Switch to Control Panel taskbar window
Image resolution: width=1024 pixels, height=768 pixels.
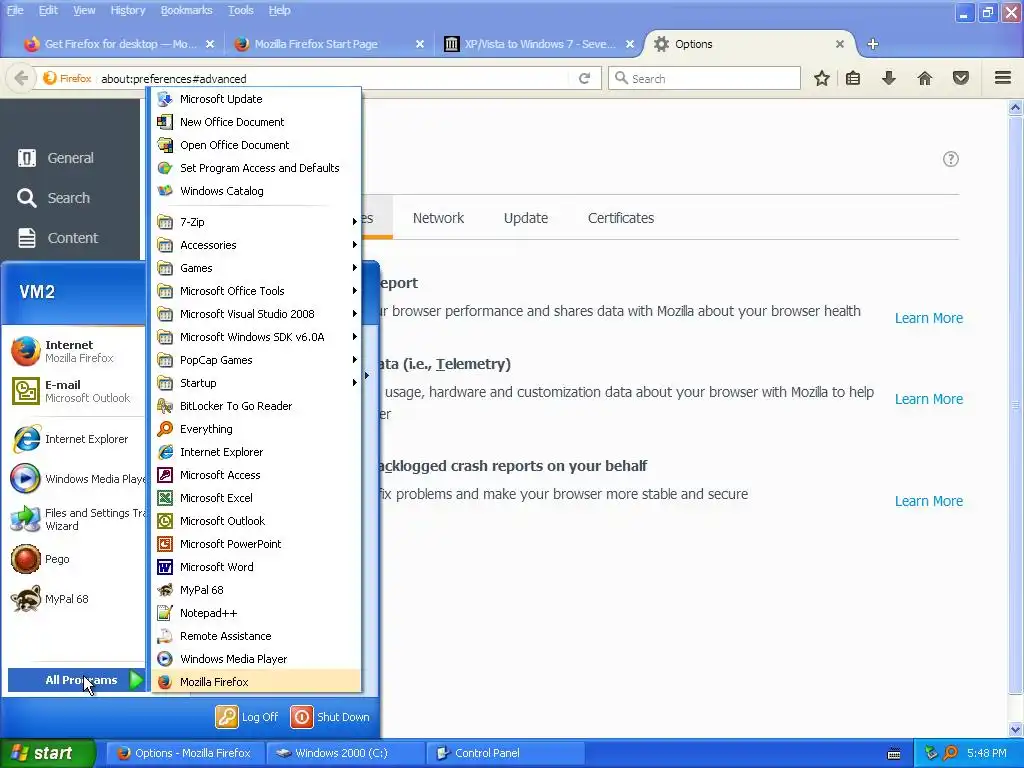tap(505, 753)
